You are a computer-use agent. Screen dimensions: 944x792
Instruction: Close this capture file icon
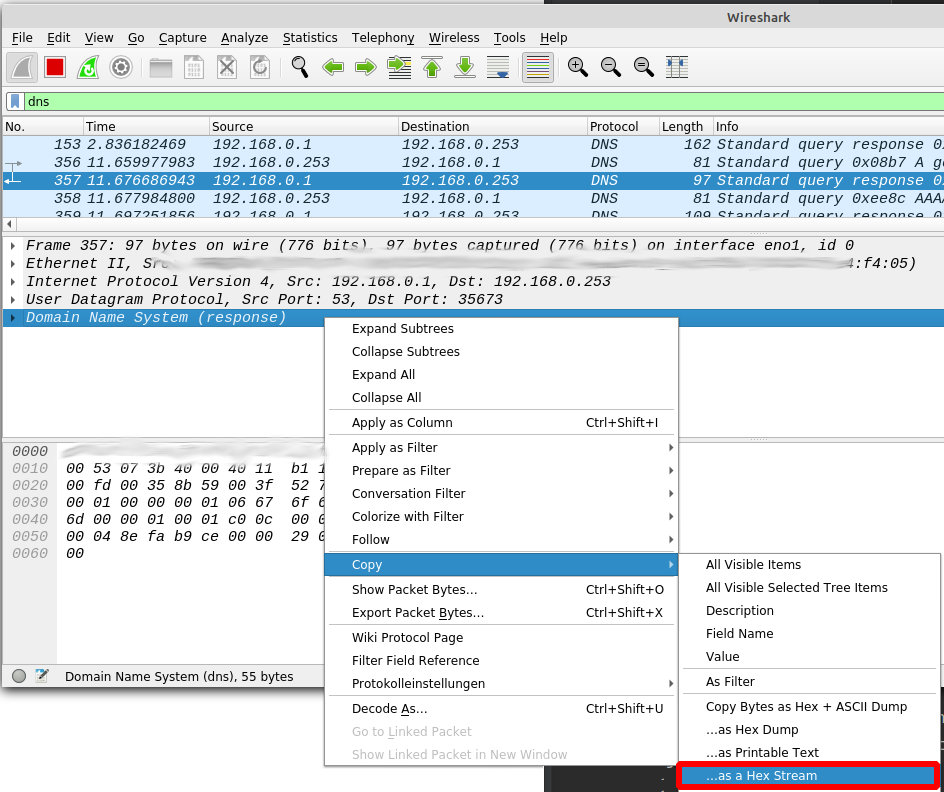[227, 67]
